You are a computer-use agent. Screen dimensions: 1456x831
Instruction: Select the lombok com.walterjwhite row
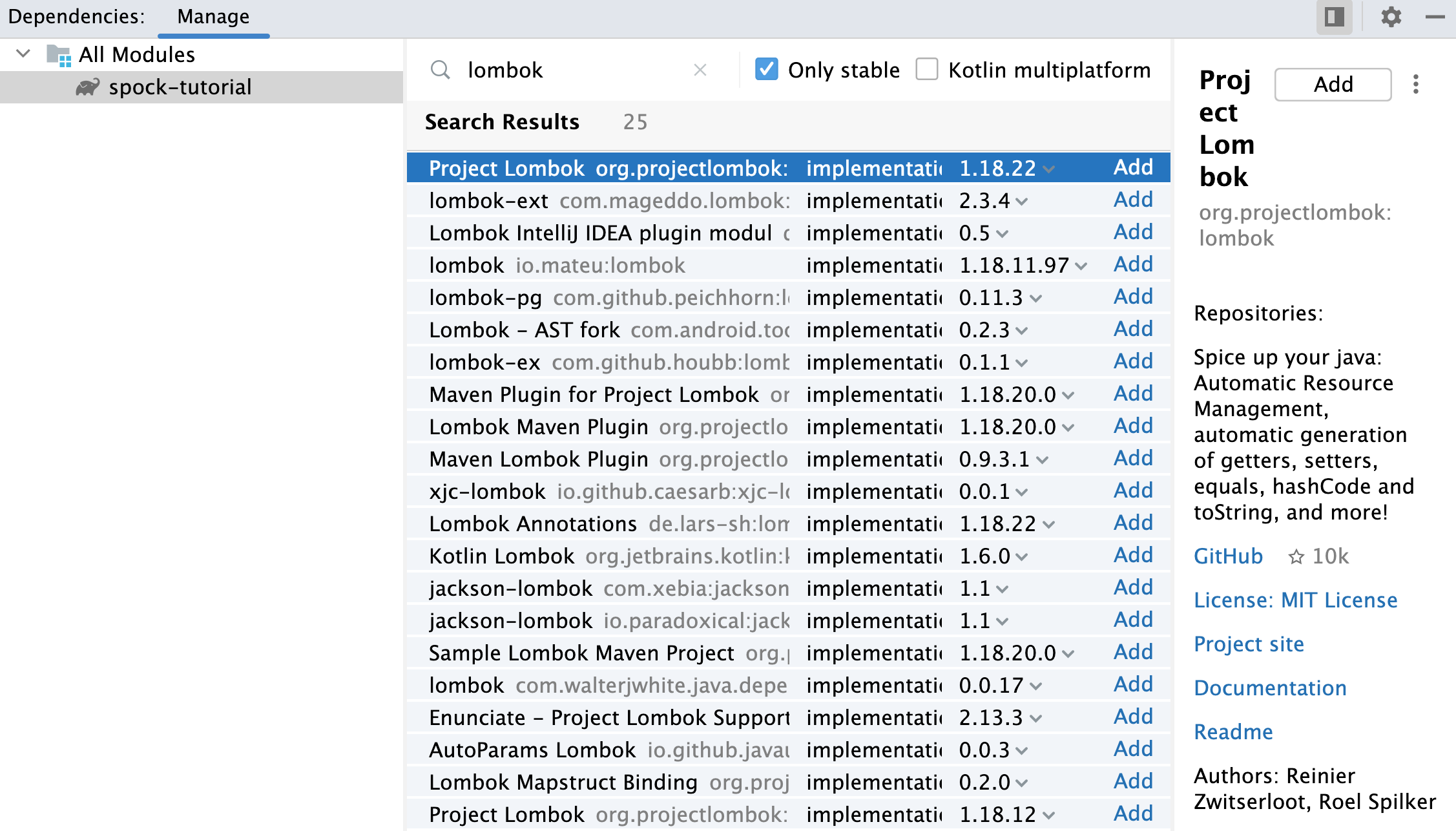coord(788,686)
